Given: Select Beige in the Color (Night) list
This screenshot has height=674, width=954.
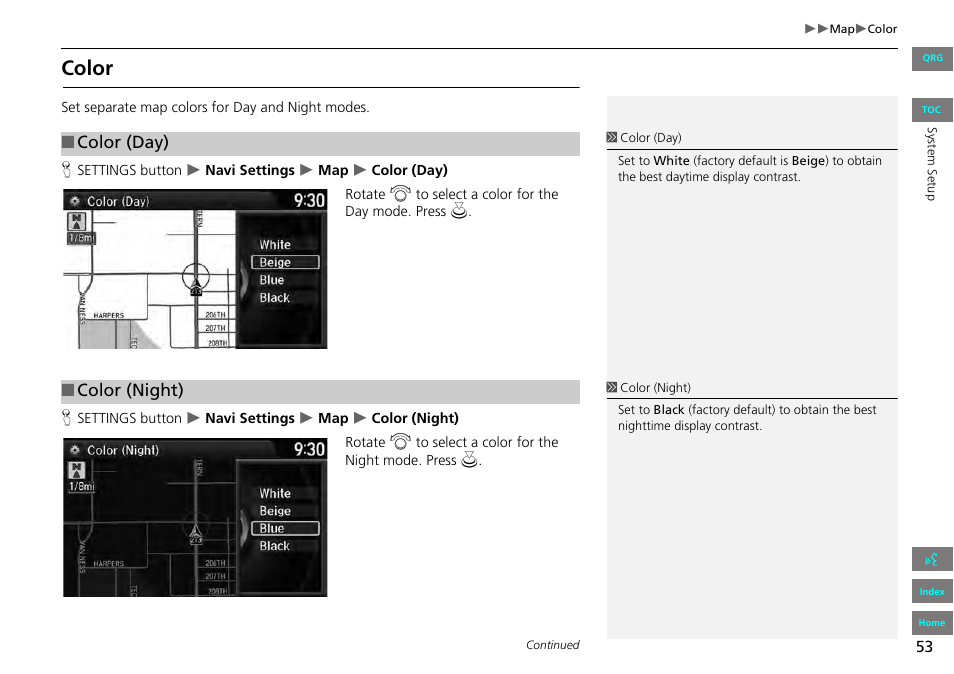Looking at the screenshot, I should click(x=275, y=511).
